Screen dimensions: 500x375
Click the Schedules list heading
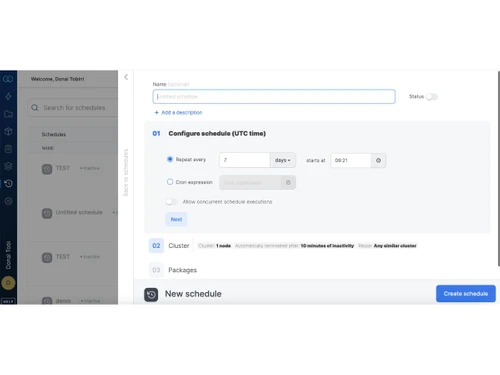(54, 134)
